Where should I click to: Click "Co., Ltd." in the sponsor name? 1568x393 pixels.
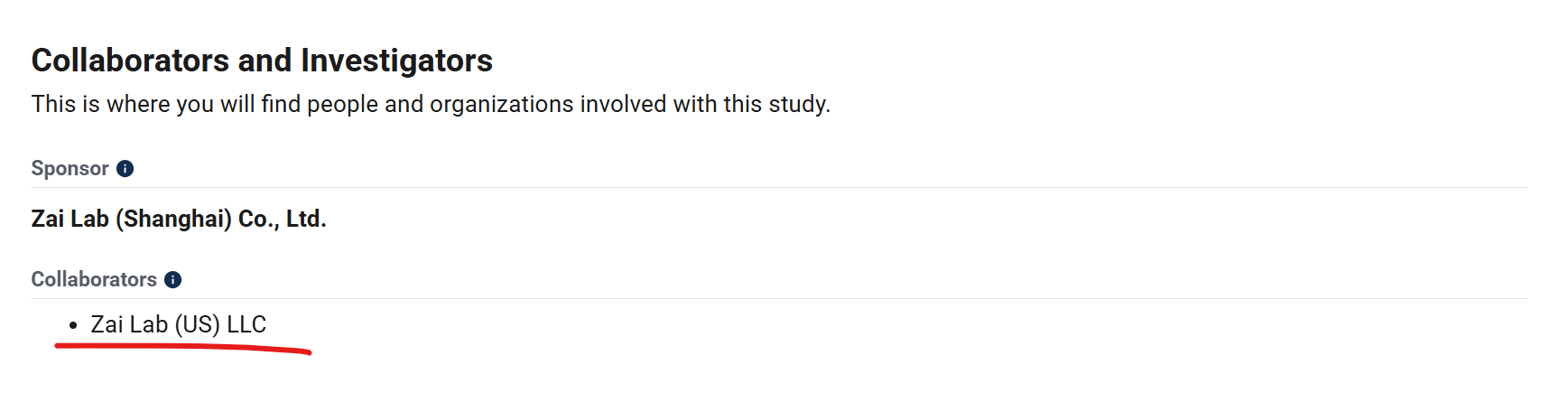point(282,219)
